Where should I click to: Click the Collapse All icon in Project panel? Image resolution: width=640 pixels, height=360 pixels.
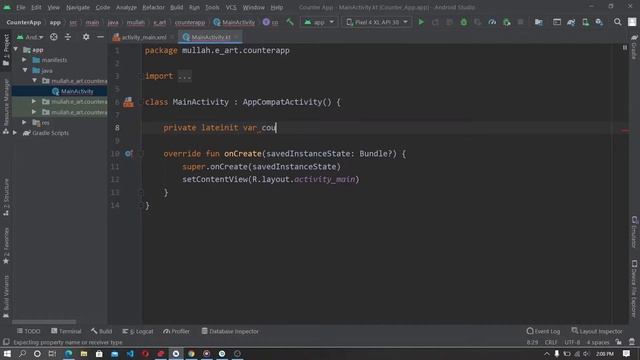68,37
